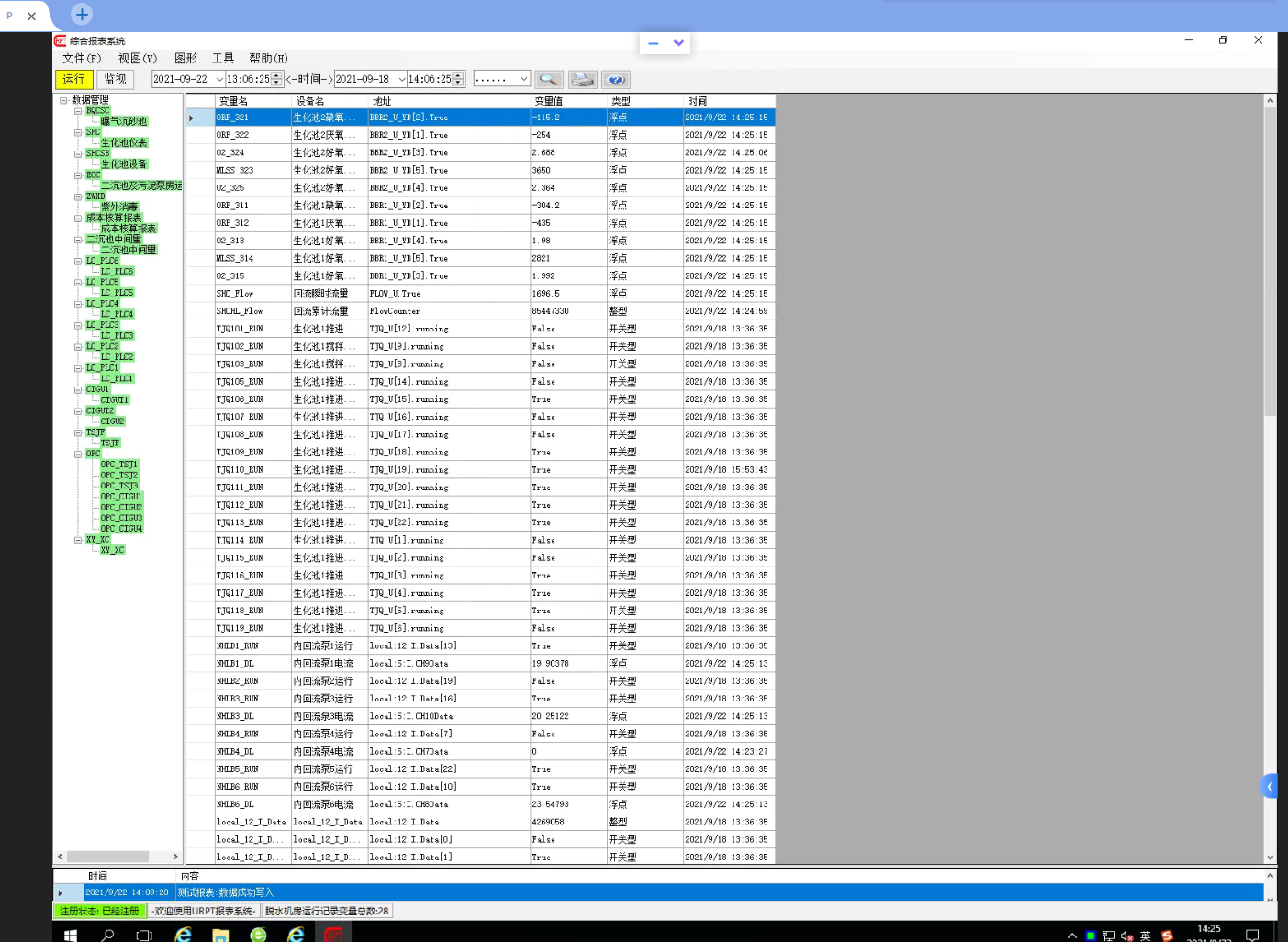Open the end date dropdown 2021-09-18
The image size is (1288, 942).
(401, 80)
